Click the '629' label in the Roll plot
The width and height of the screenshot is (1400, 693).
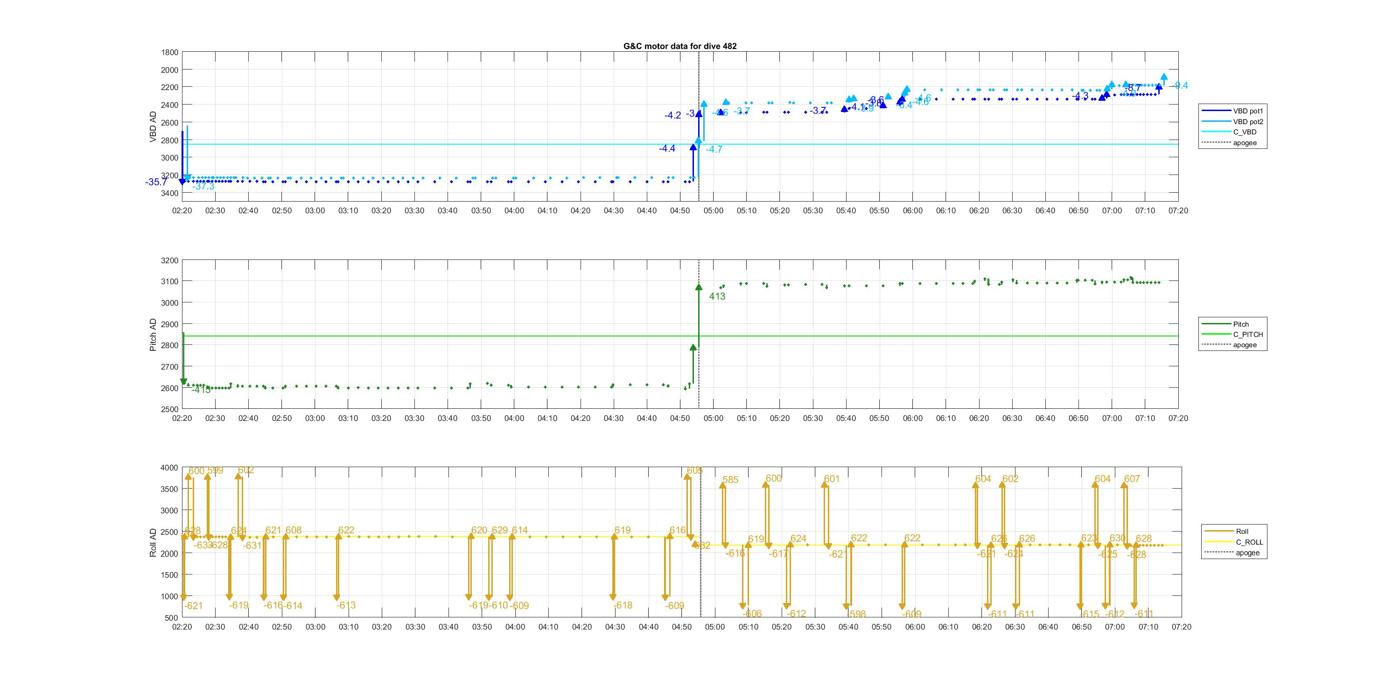pos(499,530)
